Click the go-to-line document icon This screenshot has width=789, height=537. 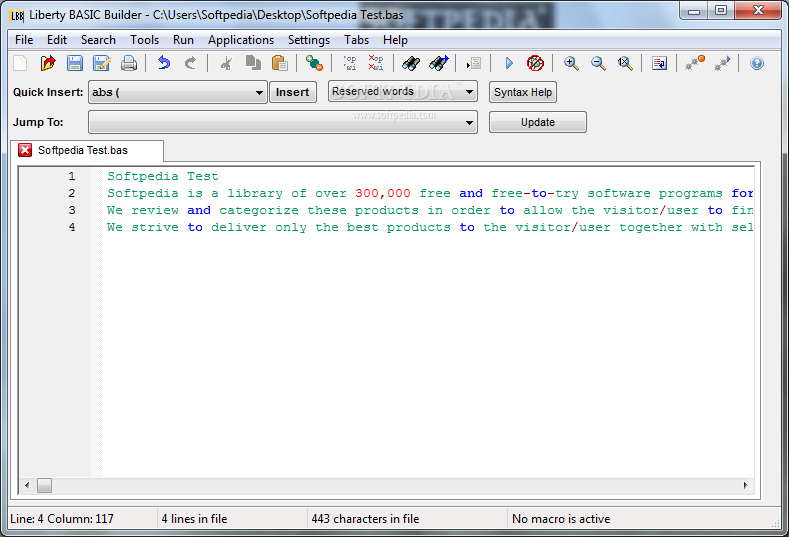click(474, 63)
